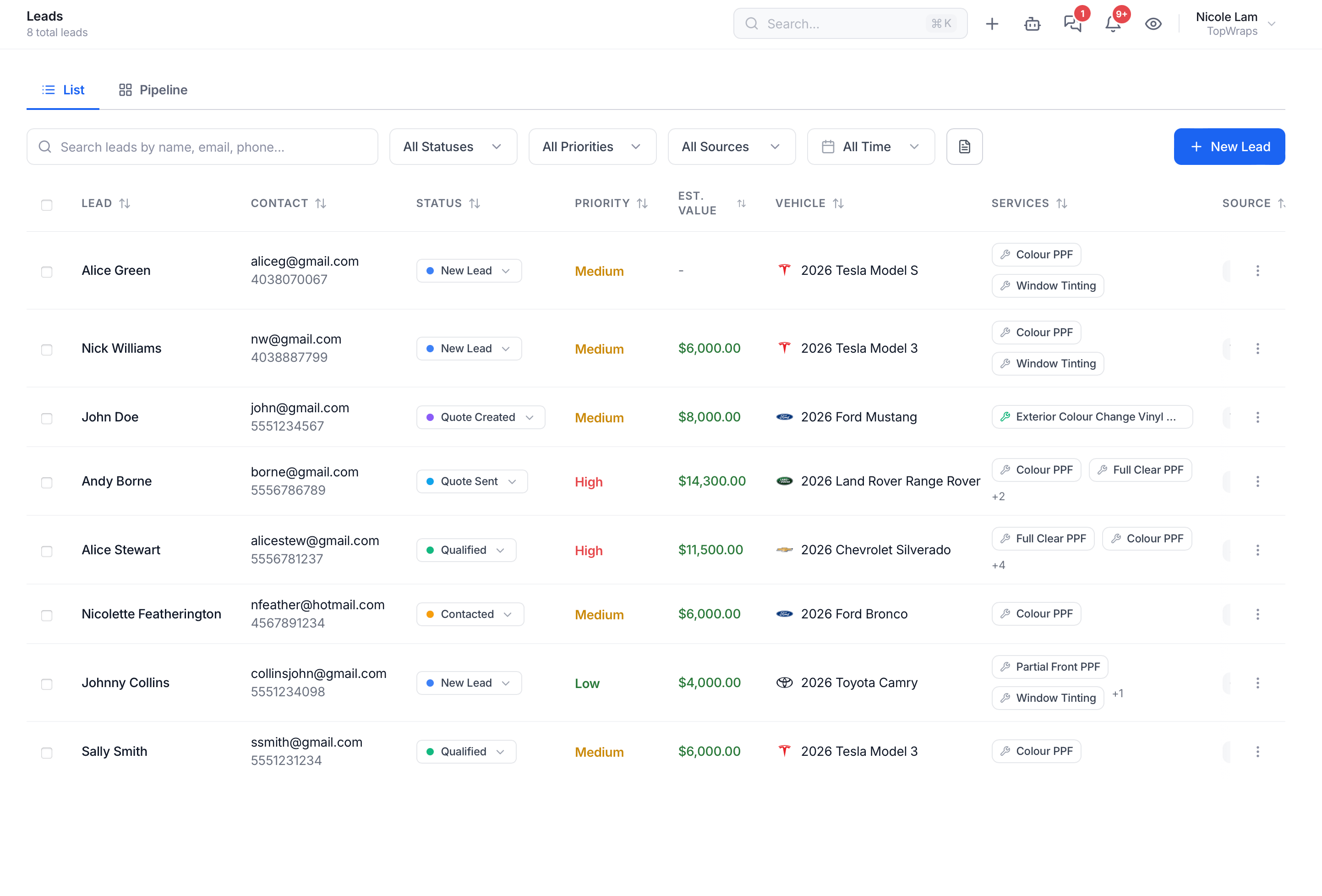Click Alice Stewart's High priority label
The image size is (1322, 896).
[589, 551]
